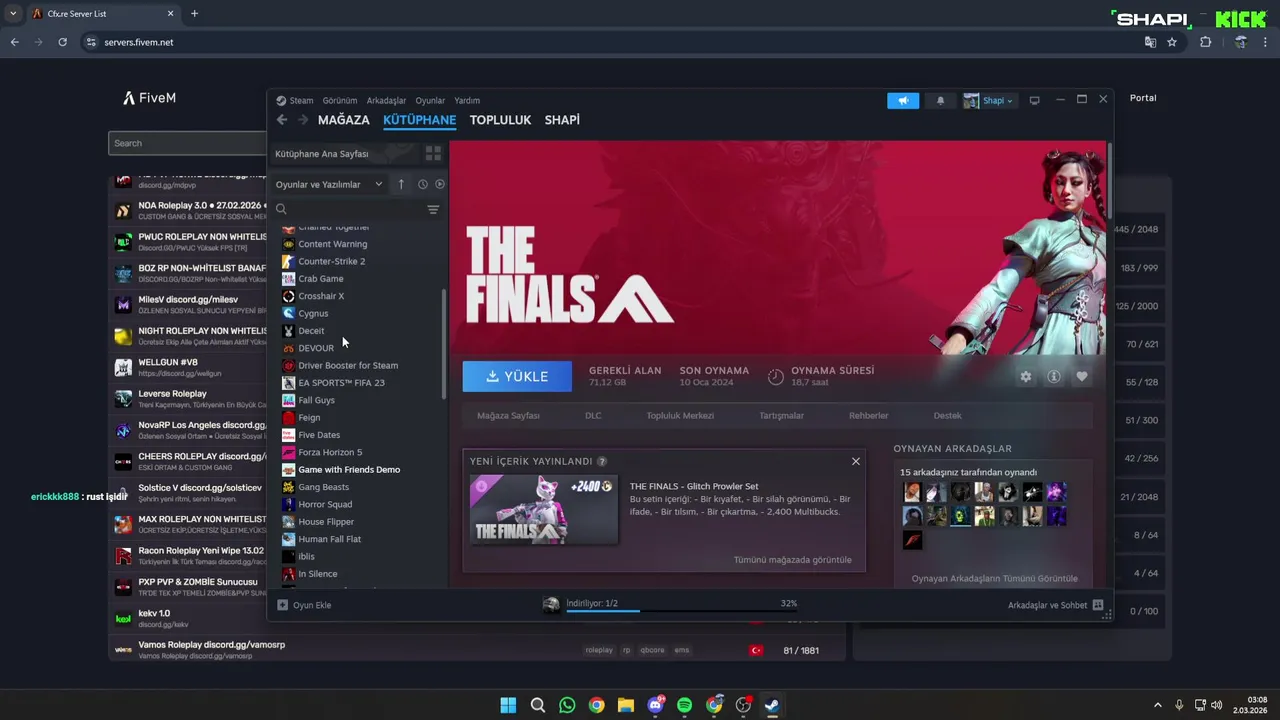This screenshot has width=1280, height=720.
Task: Open a new browser tab
Action: point(194,14)
